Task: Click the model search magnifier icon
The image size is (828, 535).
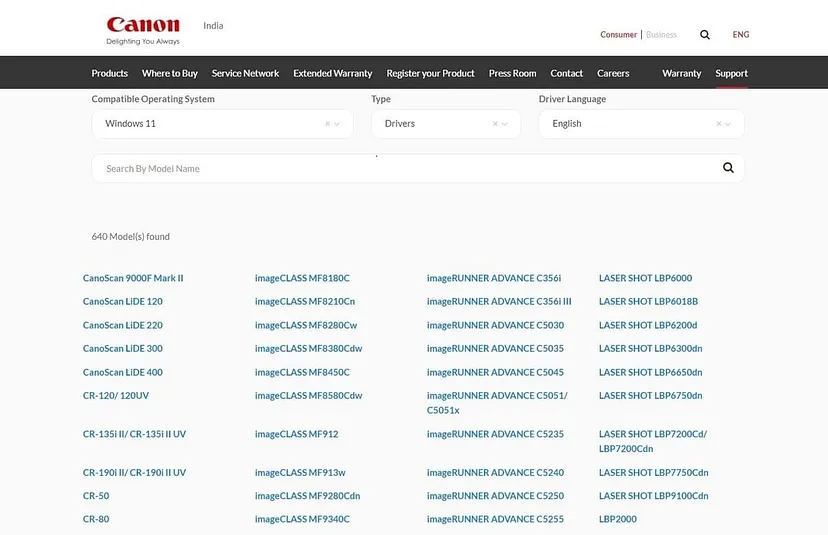Action: click(x=728, y=168)
